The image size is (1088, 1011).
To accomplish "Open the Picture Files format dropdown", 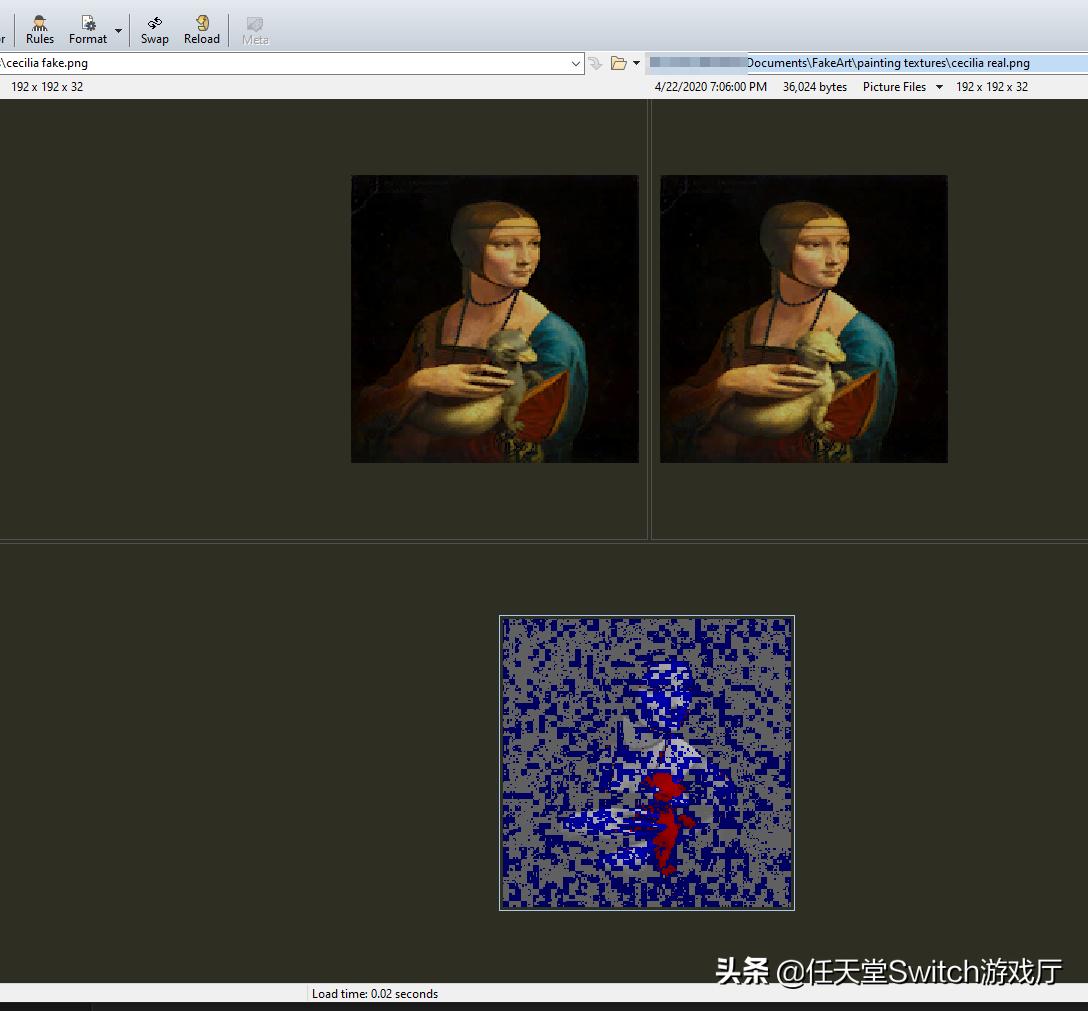I will point(903,87).
